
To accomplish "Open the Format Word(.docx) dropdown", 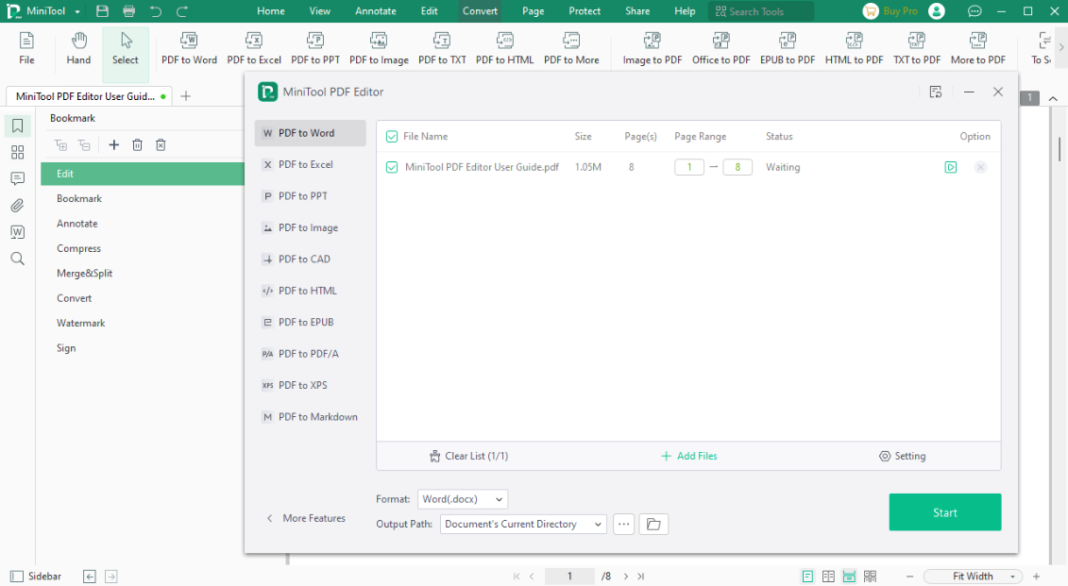I will (462, 498).
